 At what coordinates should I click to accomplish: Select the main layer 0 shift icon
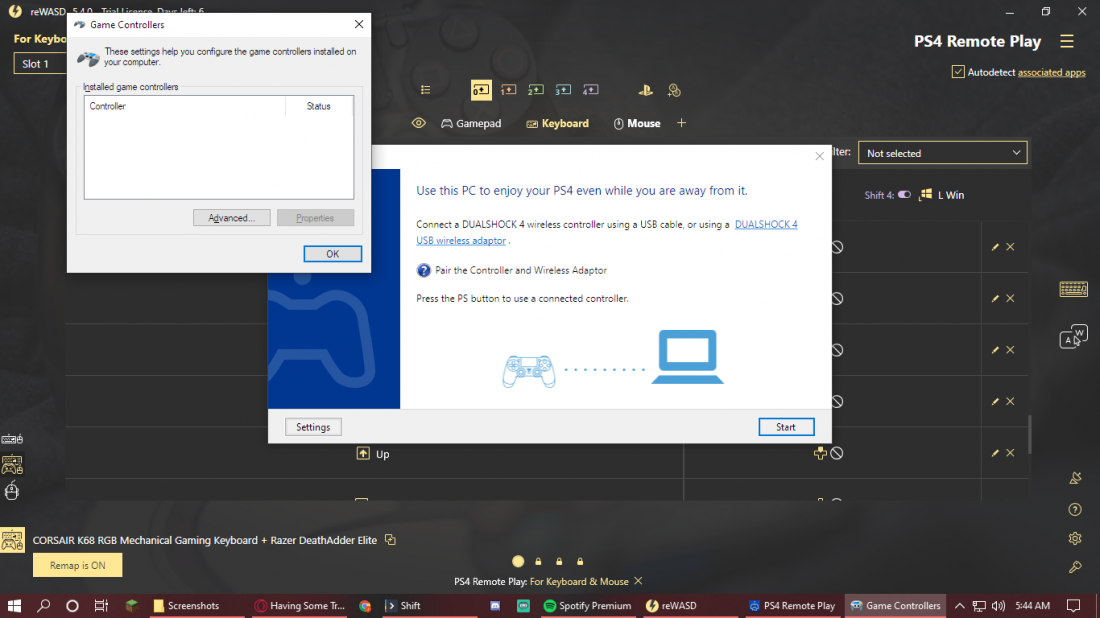[481, 90]
